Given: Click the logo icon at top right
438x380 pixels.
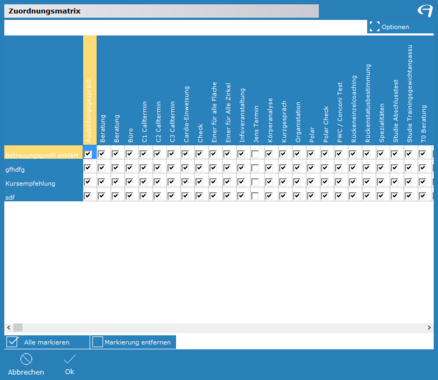Looking at the screenshot, I should tap(425, 11).
